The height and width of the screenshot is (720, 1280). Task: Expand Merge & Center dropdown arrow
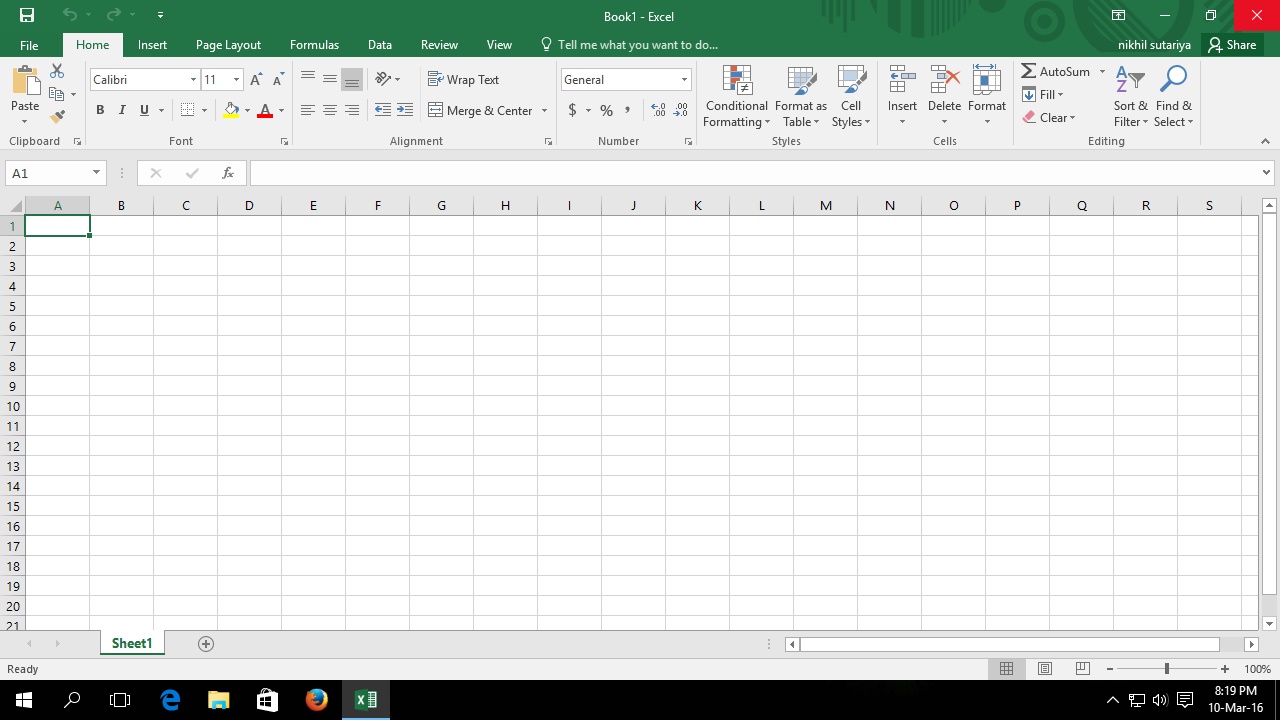pyautogui.click(x=544, y=110)
